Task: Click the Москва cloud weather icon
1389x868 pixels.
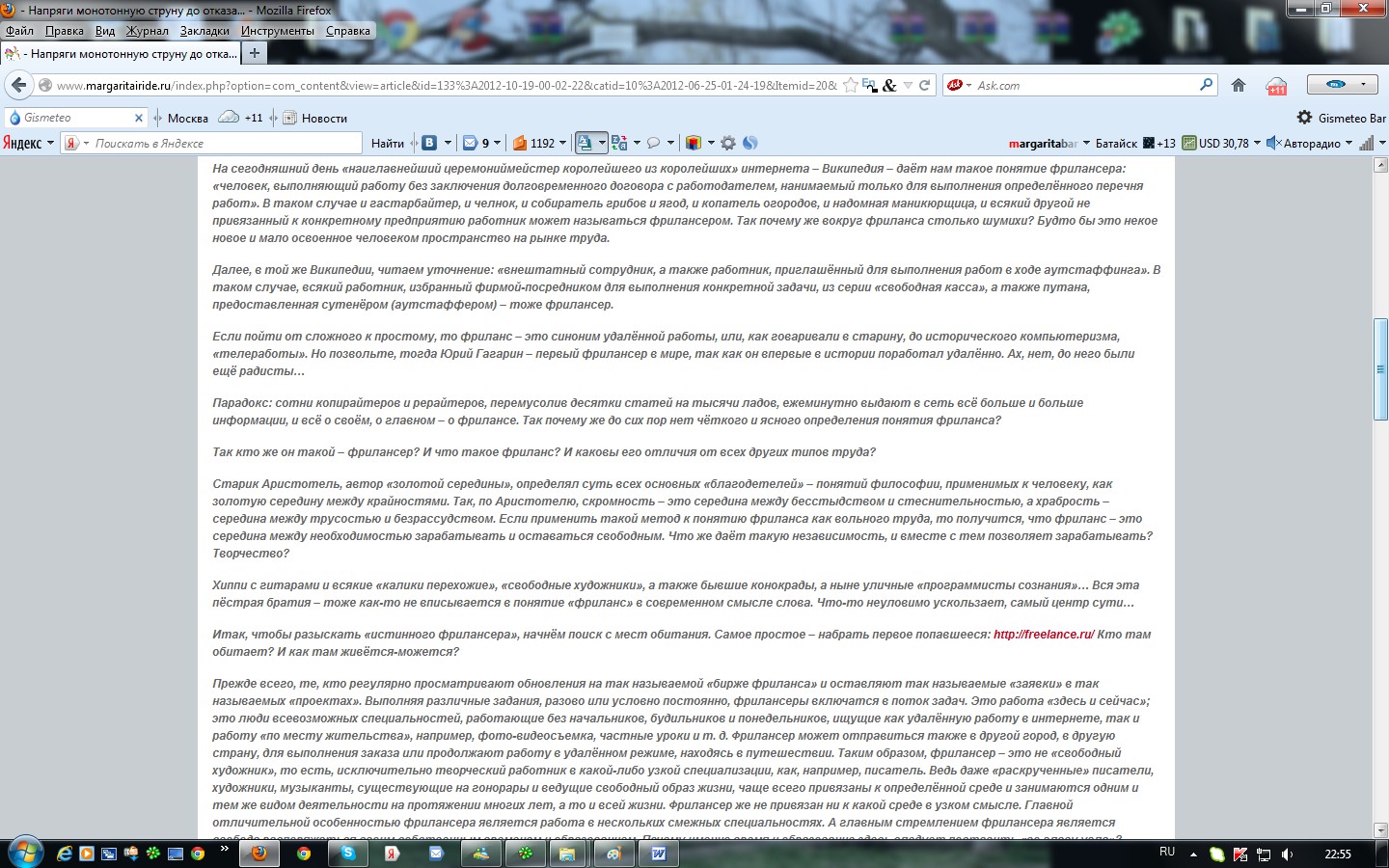Action: pyautogui.click(x=229, y=117)
